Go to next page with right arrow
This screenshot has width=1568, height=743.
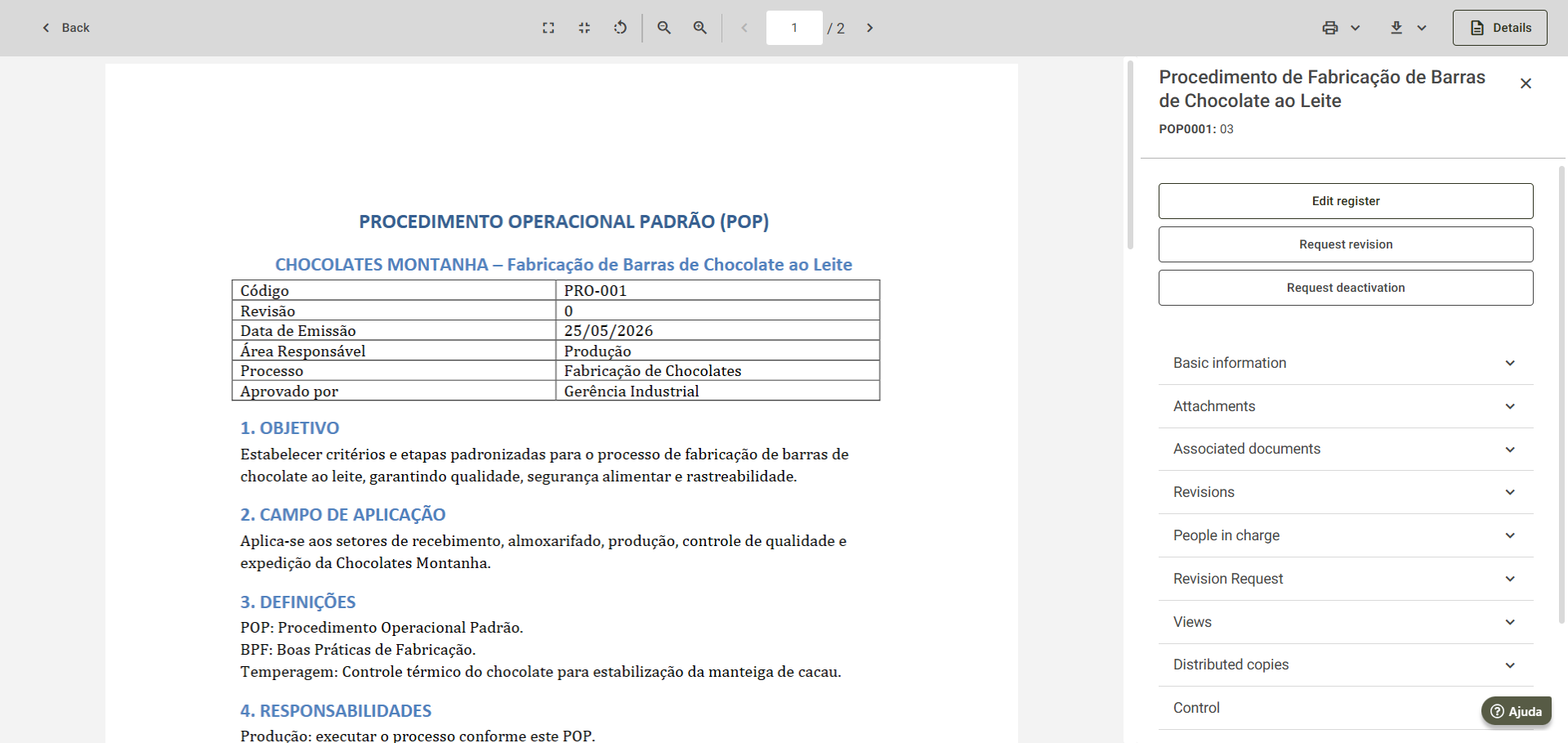pyautogui.click(x=870, y=28)
